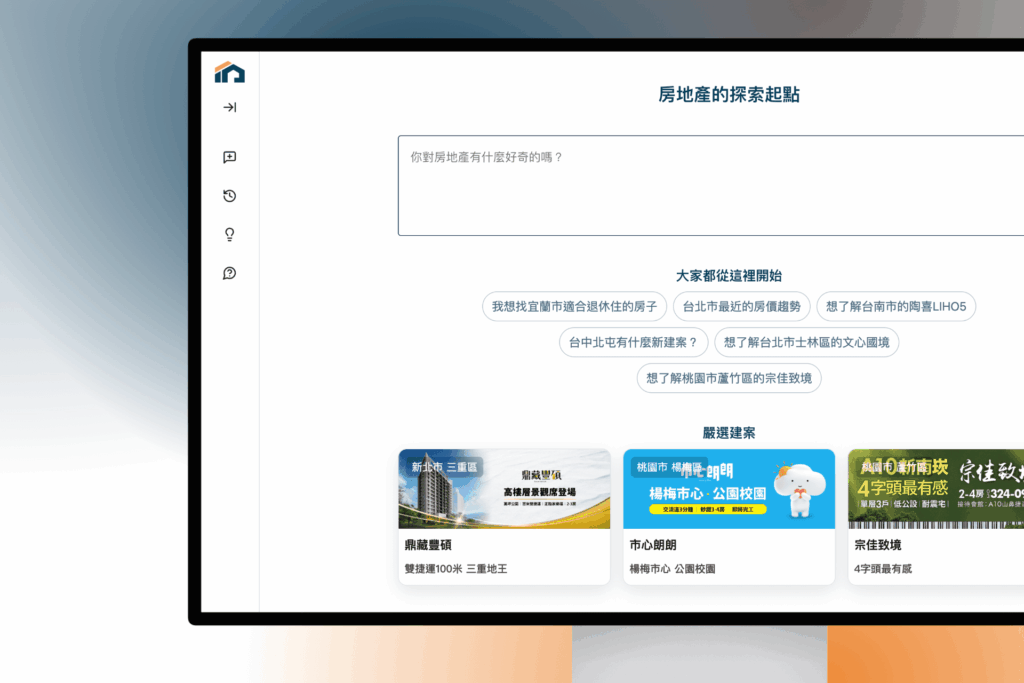The image size is (1024, 683).
Task: Expand the sidebar with the arrow icon
Action: [x=229, y=108]
